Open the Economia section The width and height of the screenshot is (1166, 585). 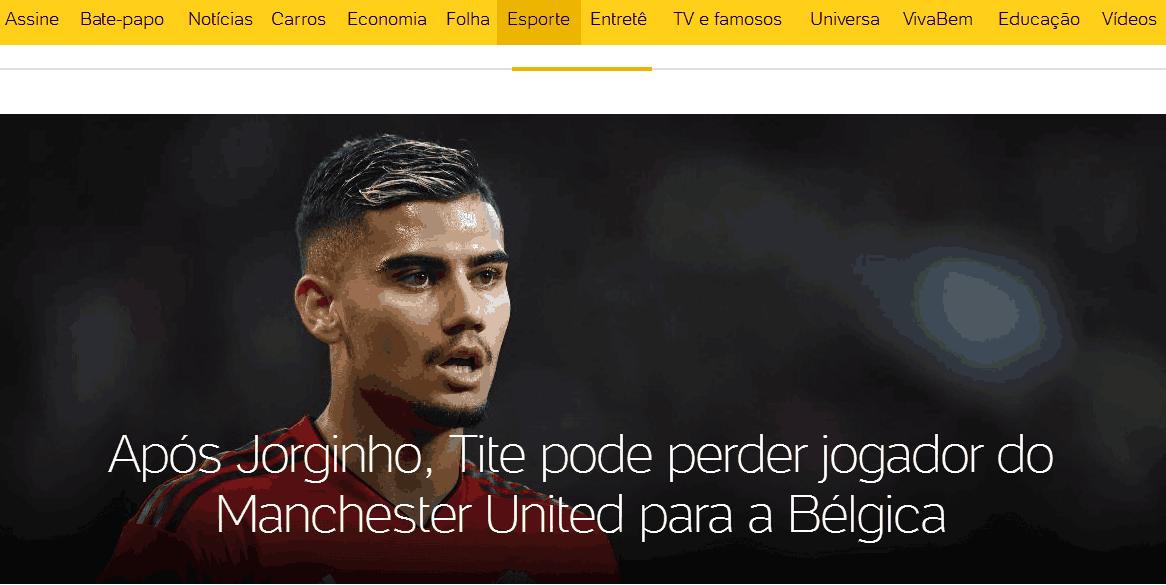387,19
